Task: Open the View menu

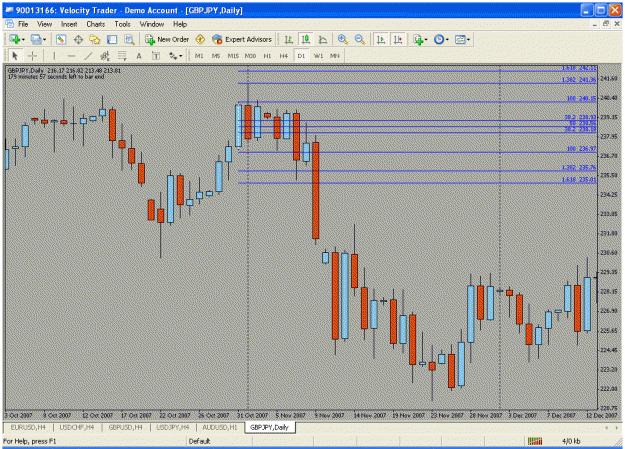Action: tap(45, 24)
